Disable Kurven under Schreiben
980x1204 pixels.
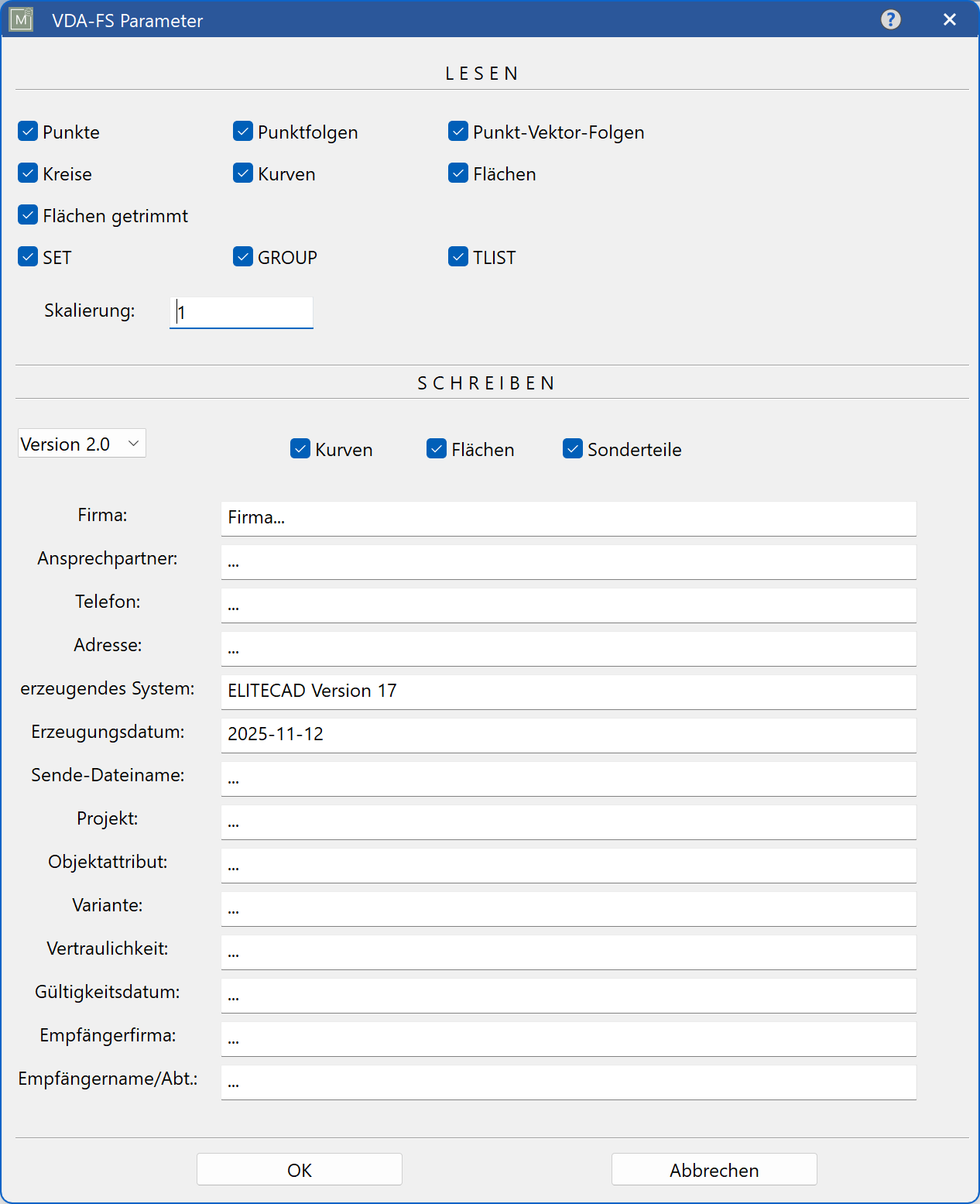[300, 448]
